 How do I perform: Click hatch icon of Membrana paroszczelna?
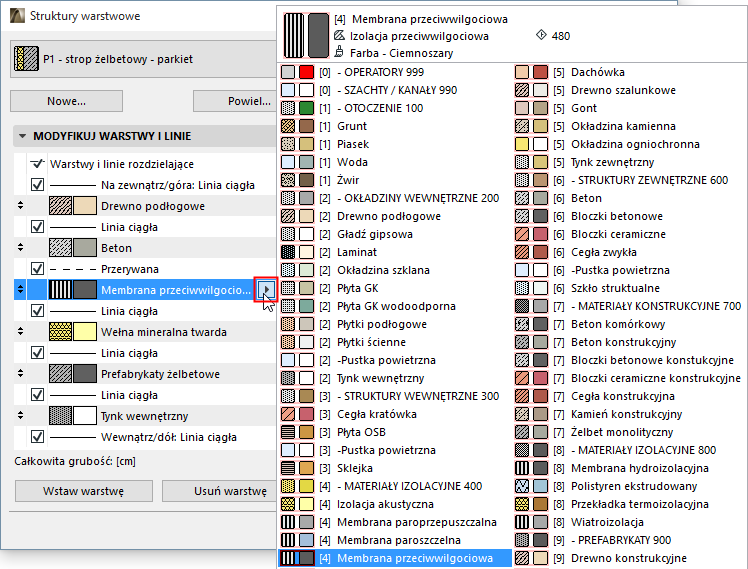tap(288, 540)
